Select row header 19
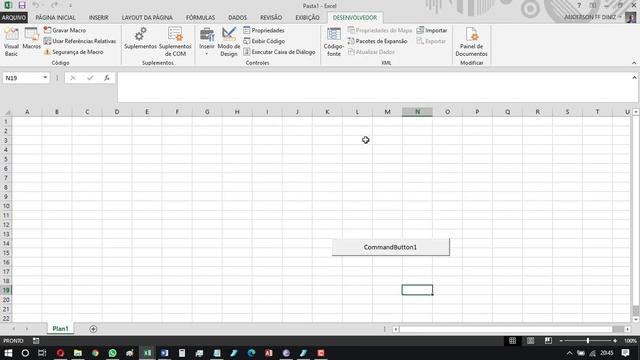 click(x=6, y=290)
